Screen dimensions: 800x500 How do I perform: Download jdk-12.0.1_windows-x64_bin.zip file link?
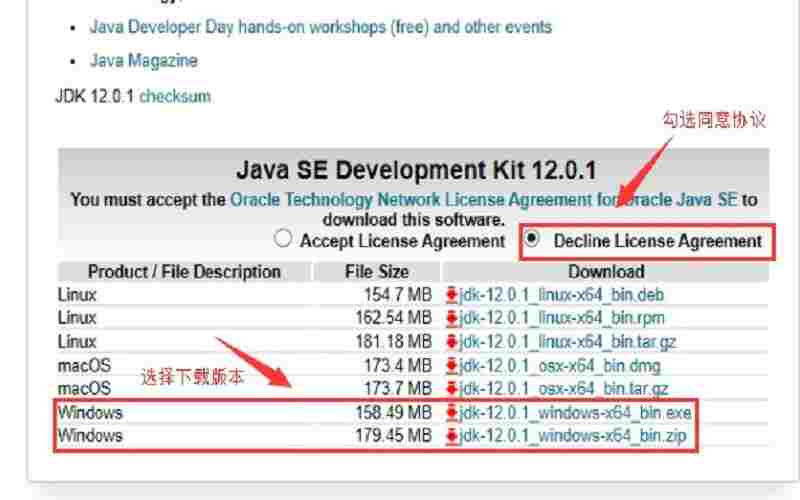point(573,436)
